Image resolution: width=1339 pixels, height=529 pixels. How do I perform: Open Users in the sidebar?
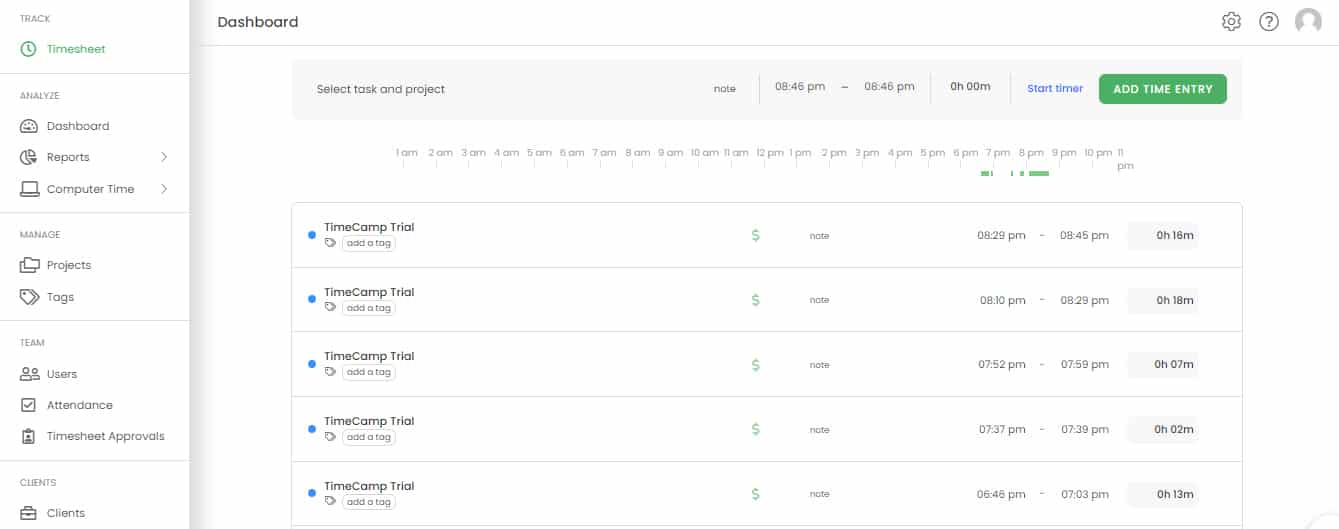pyautogui.click(x=62, y=374)
